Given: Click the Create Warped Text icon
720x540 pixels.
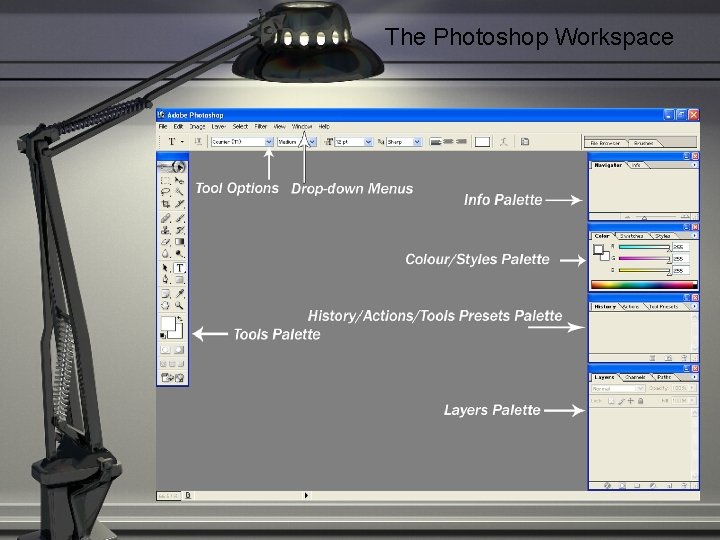Looking at the screenshot, I should coord(504,142).
